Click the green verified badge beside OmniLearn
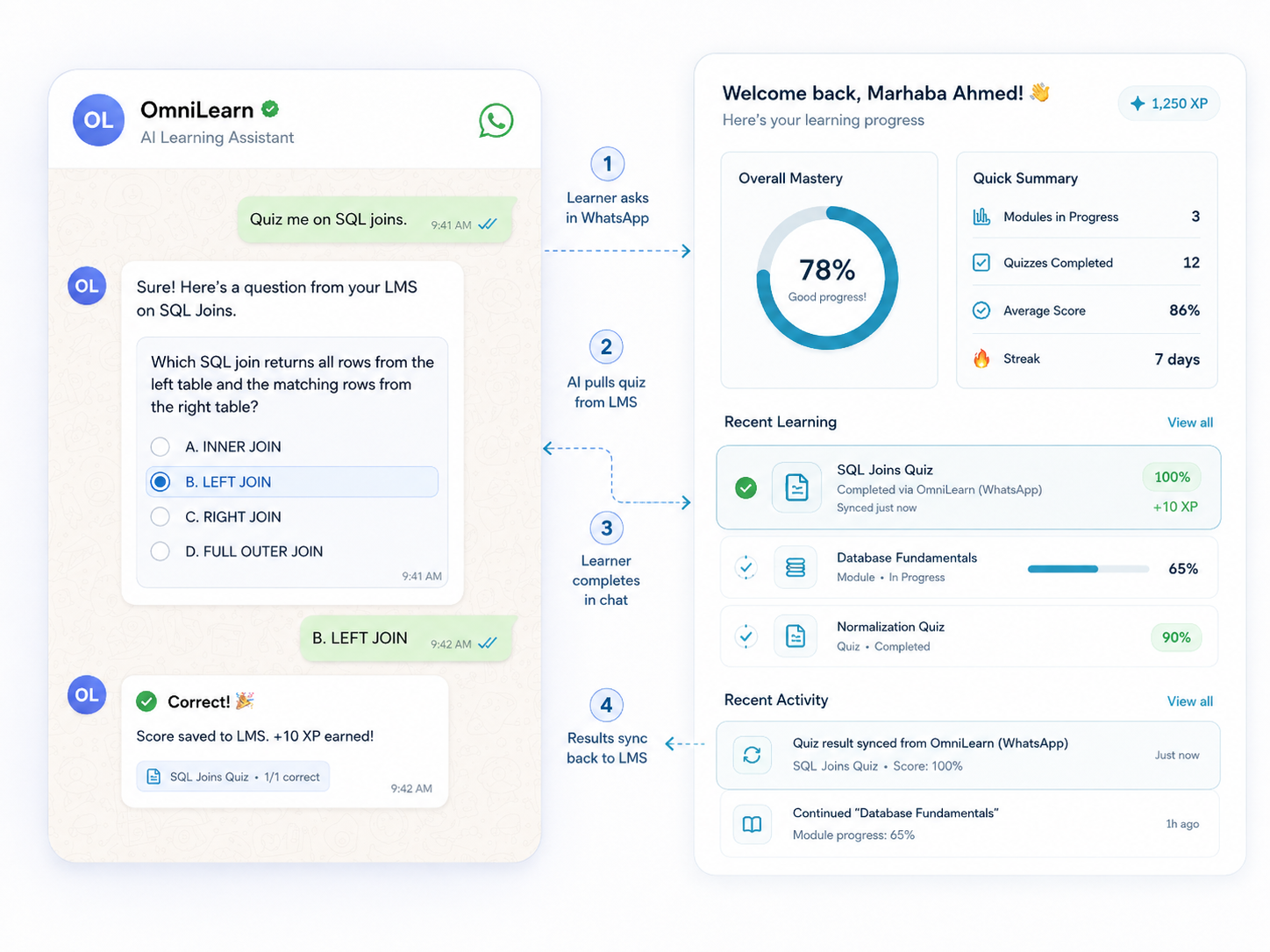This screenshot has width=1270, height=952. (270, 109)
